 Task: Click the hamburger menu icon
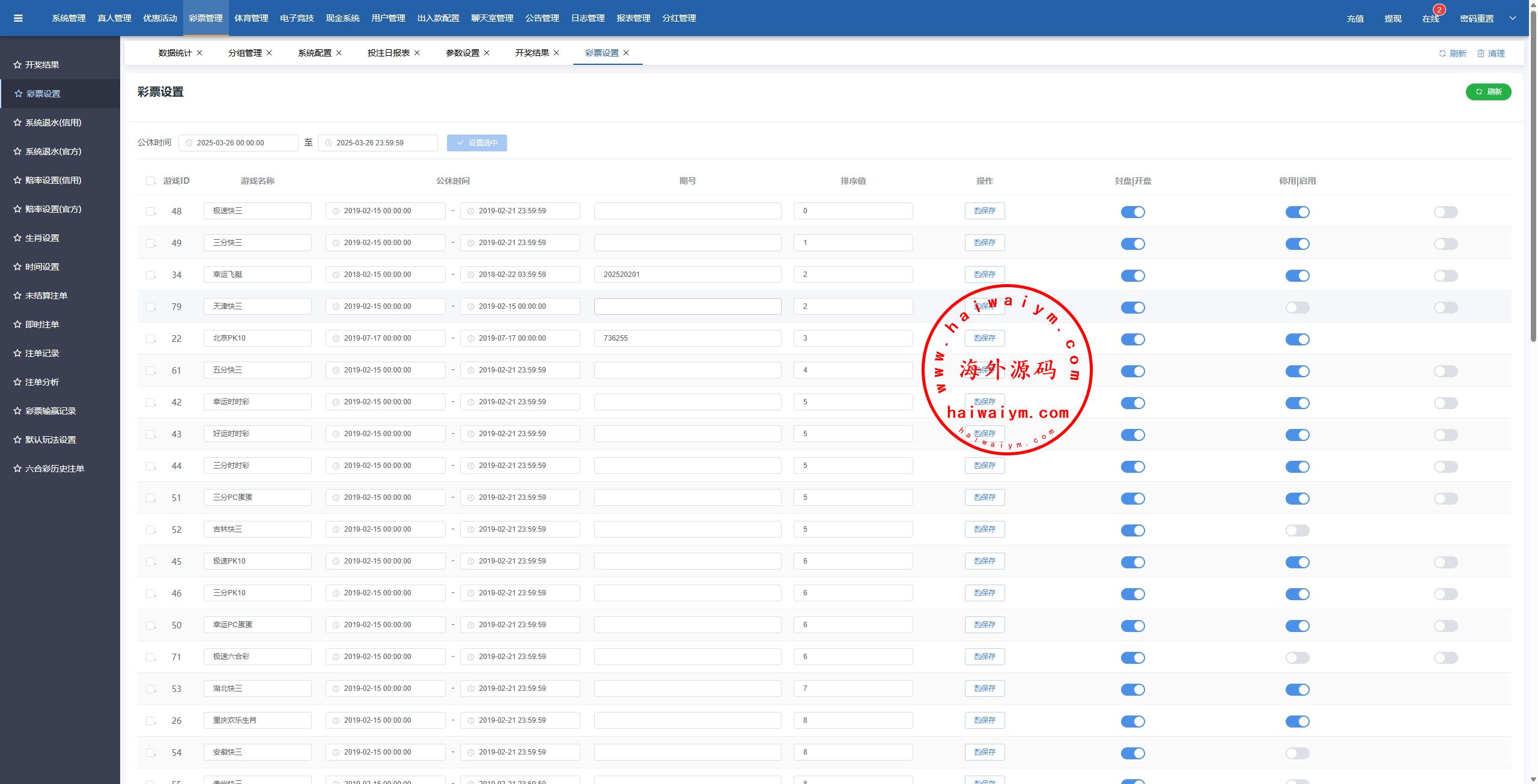(18, 18)
